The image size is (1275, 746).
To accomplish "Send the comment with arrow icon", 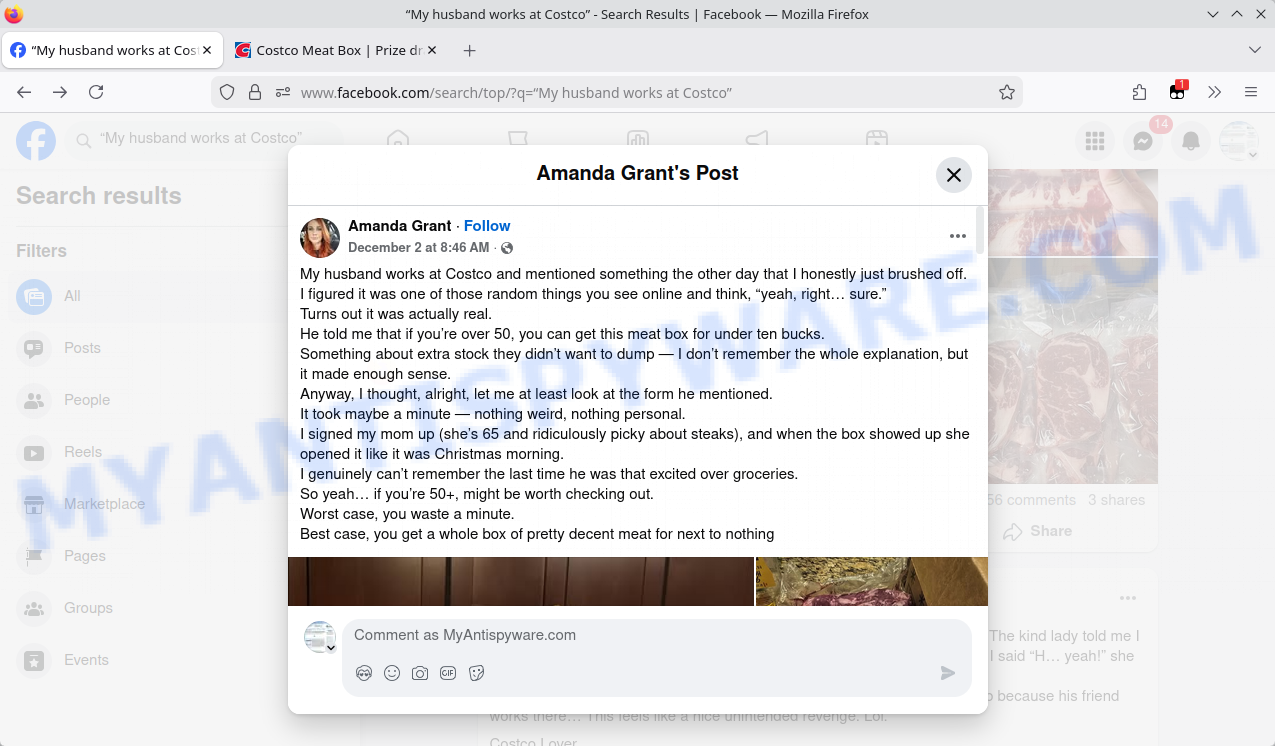I will 948,673.
